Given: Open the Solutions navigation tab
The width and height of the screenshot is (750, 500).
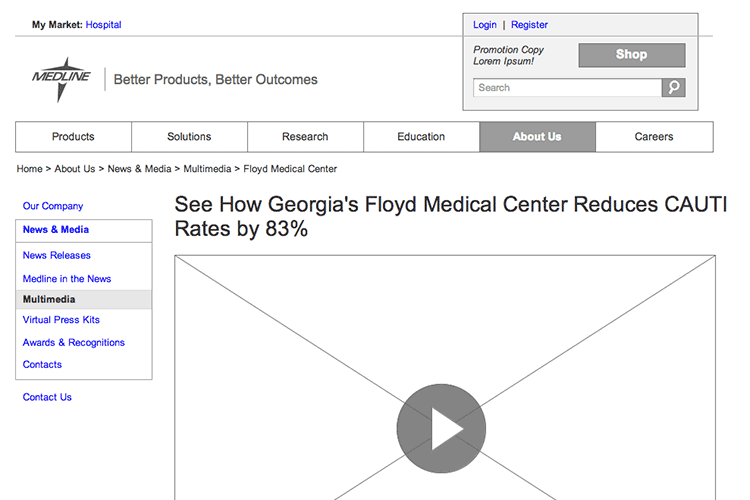Looking at the screenshot, I should 189,137.
